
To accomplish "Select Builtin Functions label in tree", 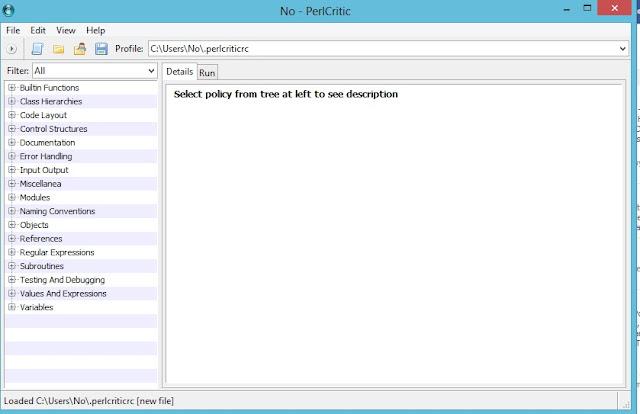I will [x=49, y=88].
